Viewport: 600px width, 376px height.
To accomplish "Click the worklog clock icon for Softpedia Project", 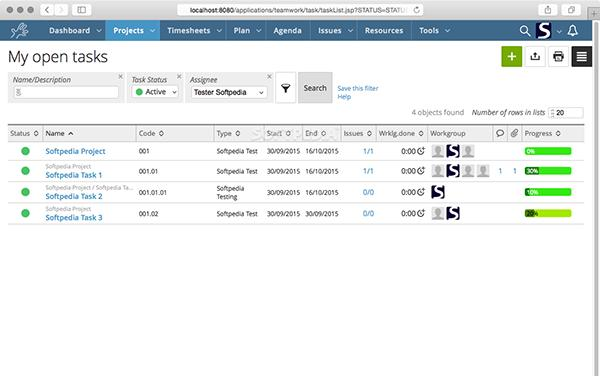I will [421, 151].
